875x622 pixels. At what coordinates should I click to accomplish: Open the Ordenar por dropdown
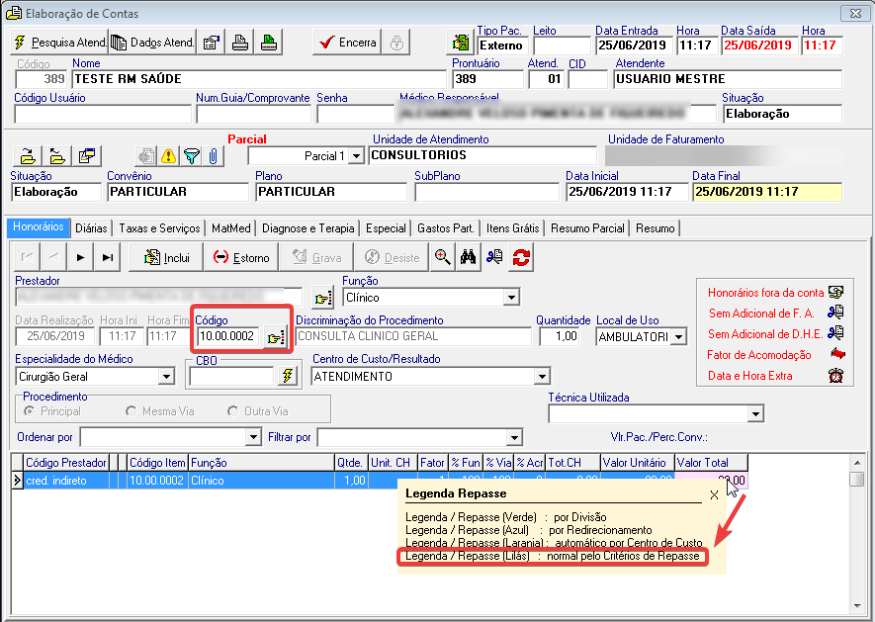coord(253,437)
